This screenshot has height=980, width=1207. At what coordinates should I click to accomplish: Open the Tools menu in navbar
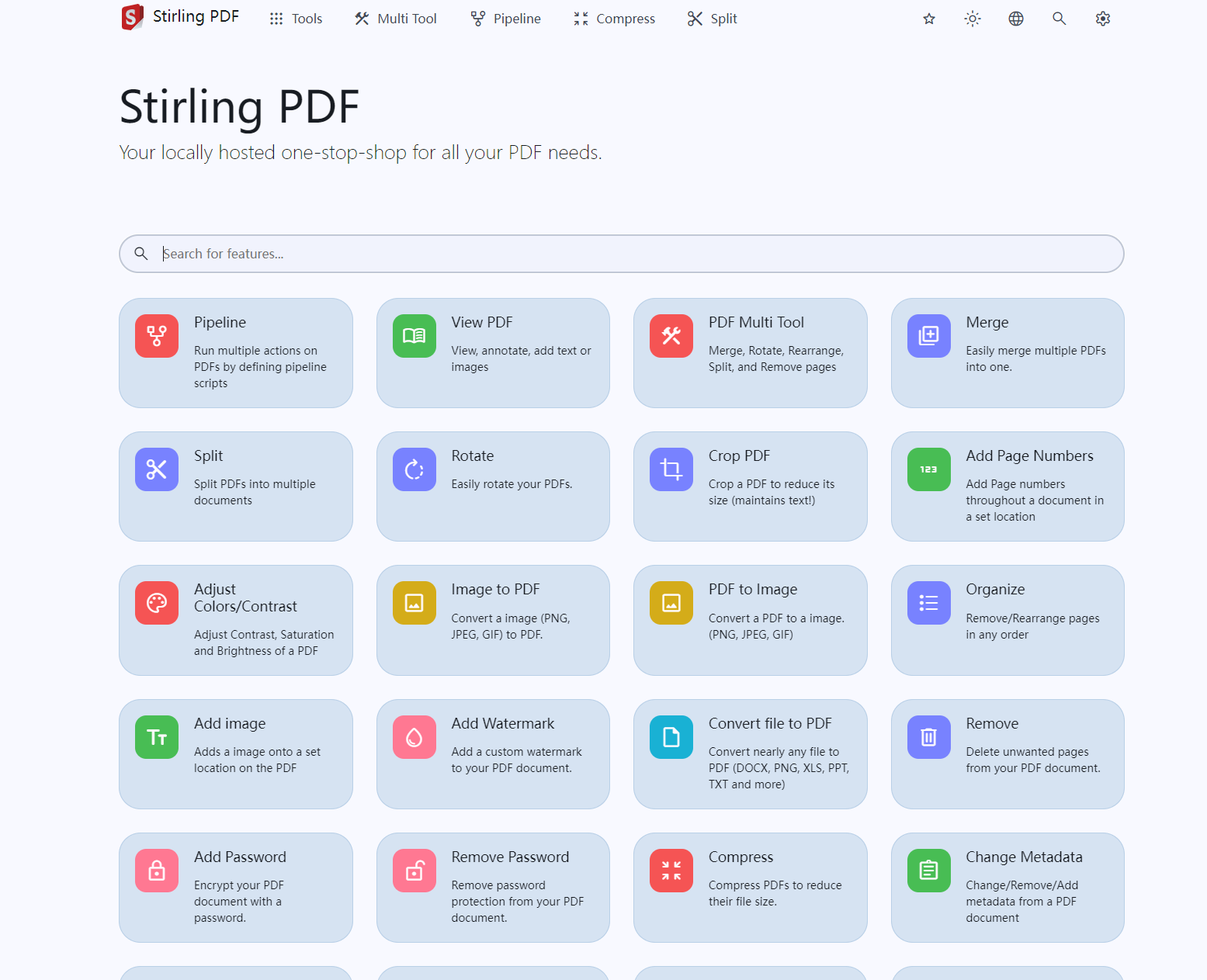tap(296, 19)
